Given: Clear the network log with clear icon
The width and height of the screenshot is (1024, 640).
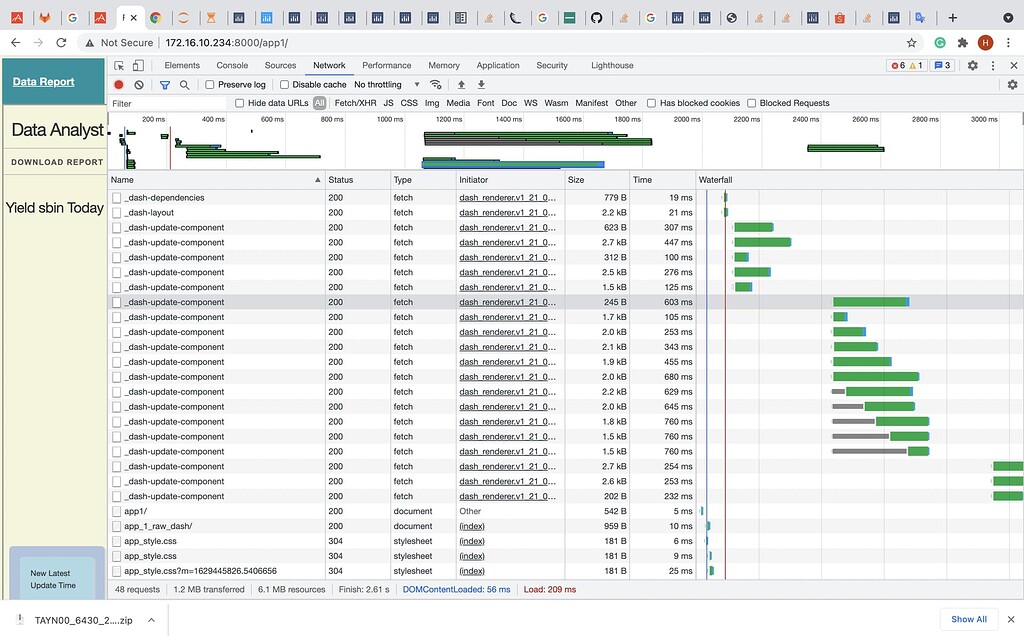Looking at the screenshot, I should [138, 84].
